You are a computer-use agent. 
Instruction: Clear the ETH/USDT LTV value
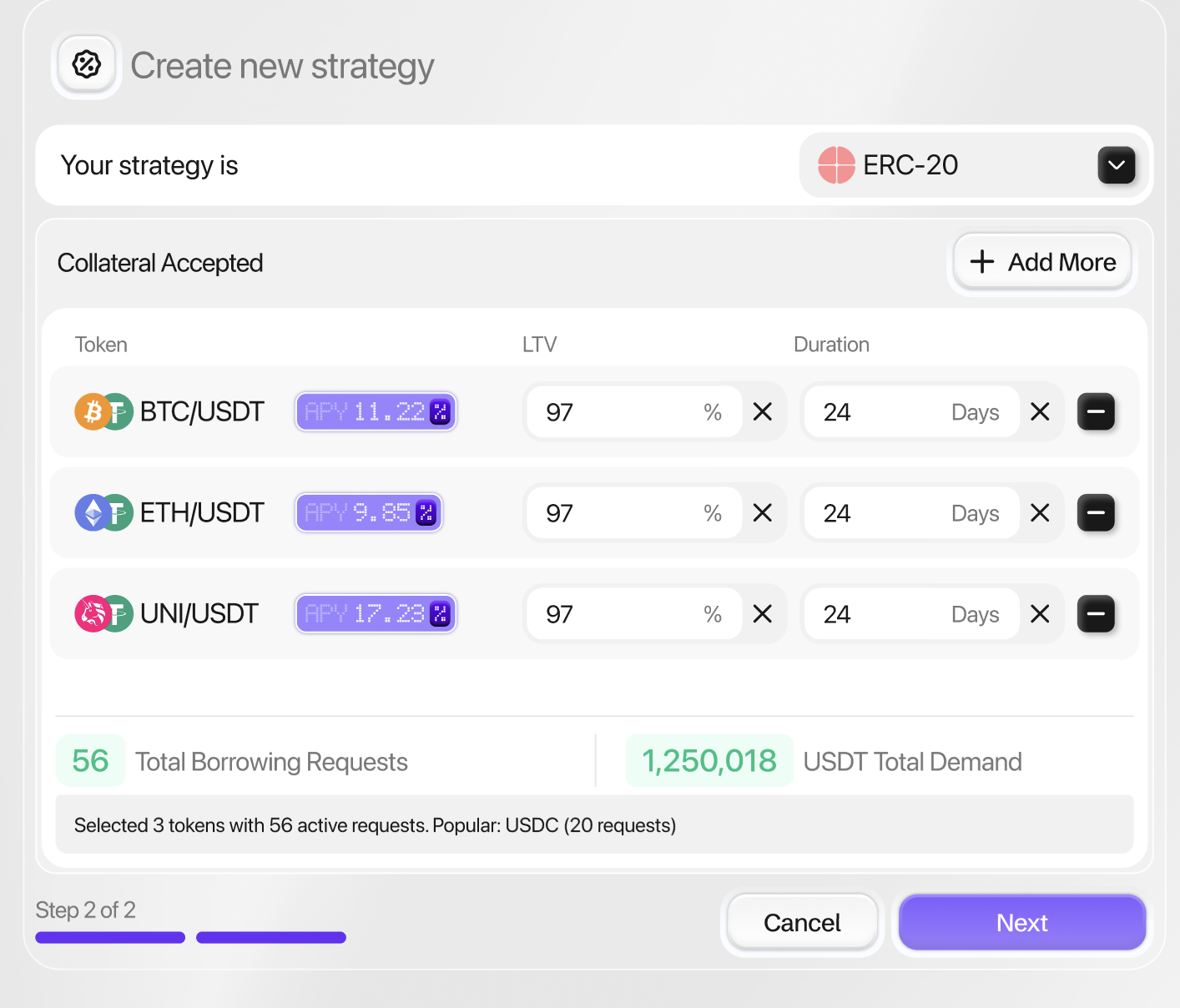(x=762, y=512)
